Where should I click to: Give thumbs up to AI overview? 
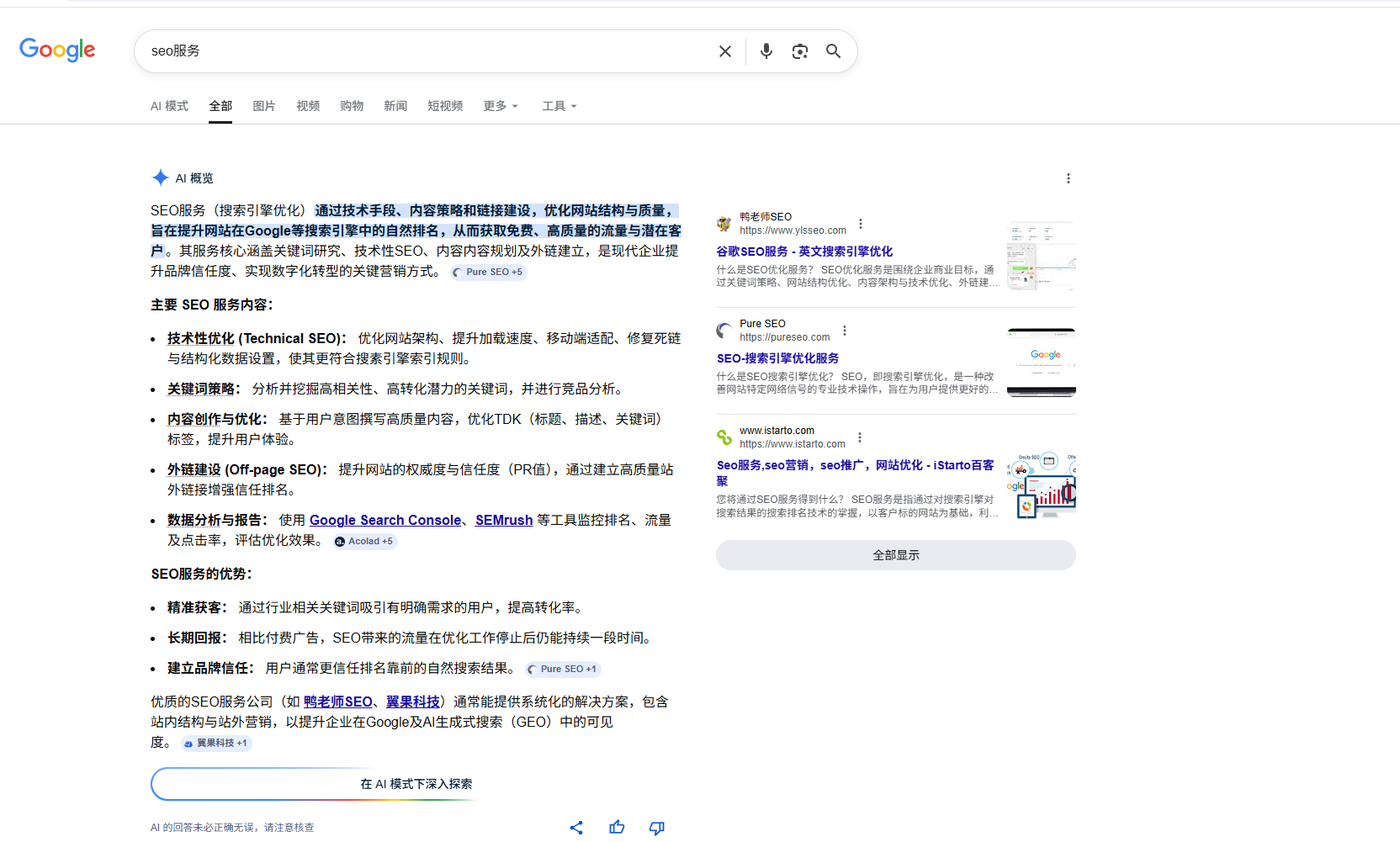tap(617, 828)
